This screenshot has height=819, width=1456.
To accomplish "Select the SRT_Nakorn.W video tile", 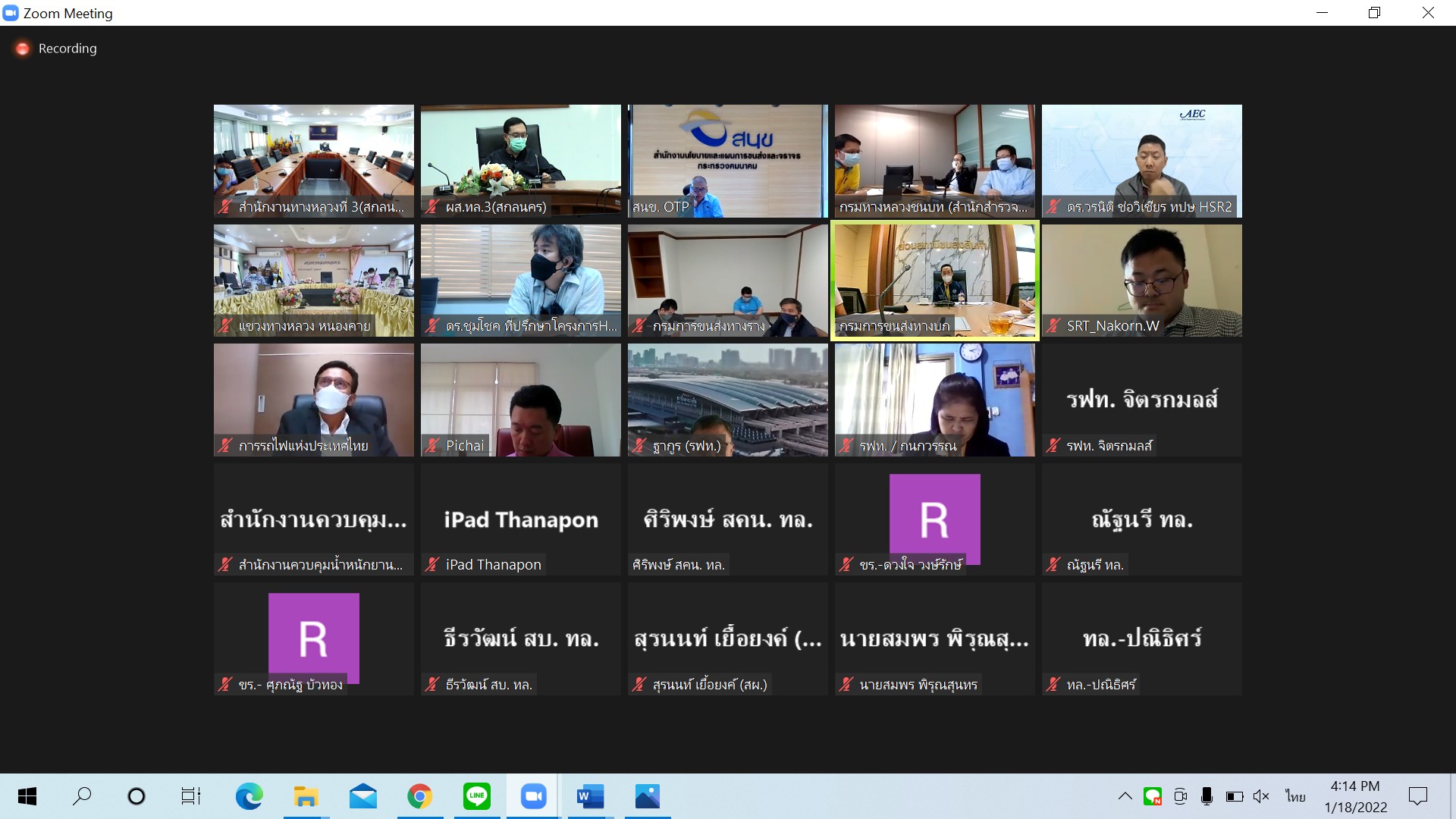I will pos(1141,280).
